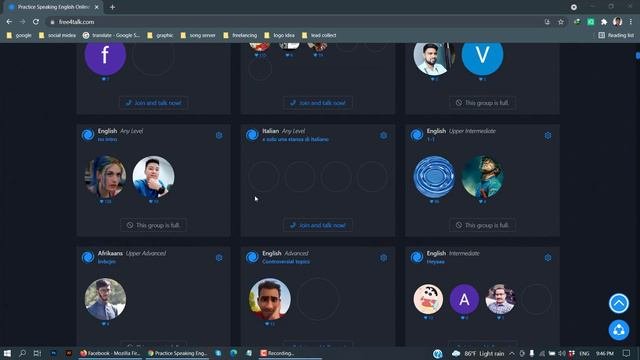This screenshot has width=640, height=360.
Task: Open settings gear of Italian Any Level group
Action: (x=384, y=135)
